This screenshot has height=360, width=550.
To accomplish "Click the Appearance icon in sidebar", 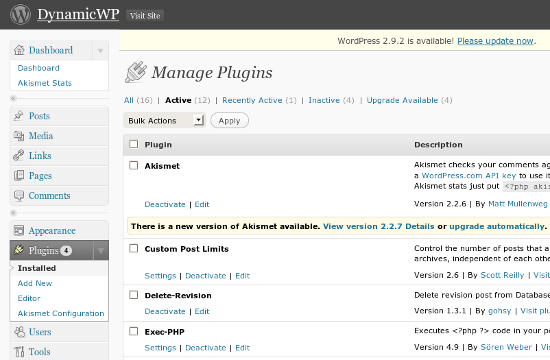I will click(x=19, y=231).
